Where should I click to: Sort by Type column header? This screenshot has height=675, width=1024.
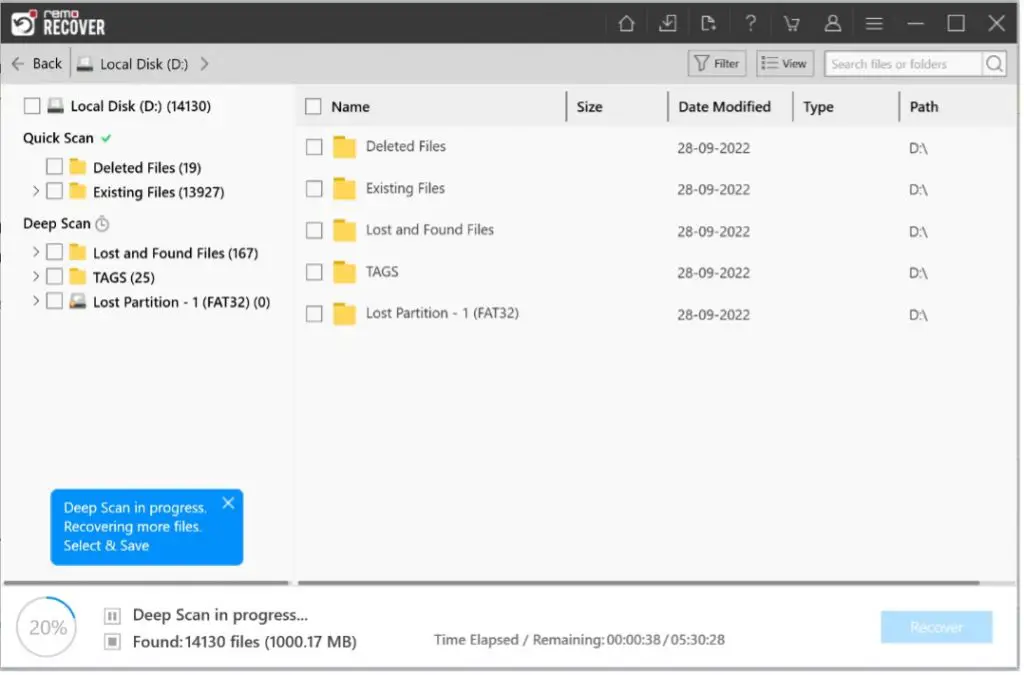coord(820,107)
